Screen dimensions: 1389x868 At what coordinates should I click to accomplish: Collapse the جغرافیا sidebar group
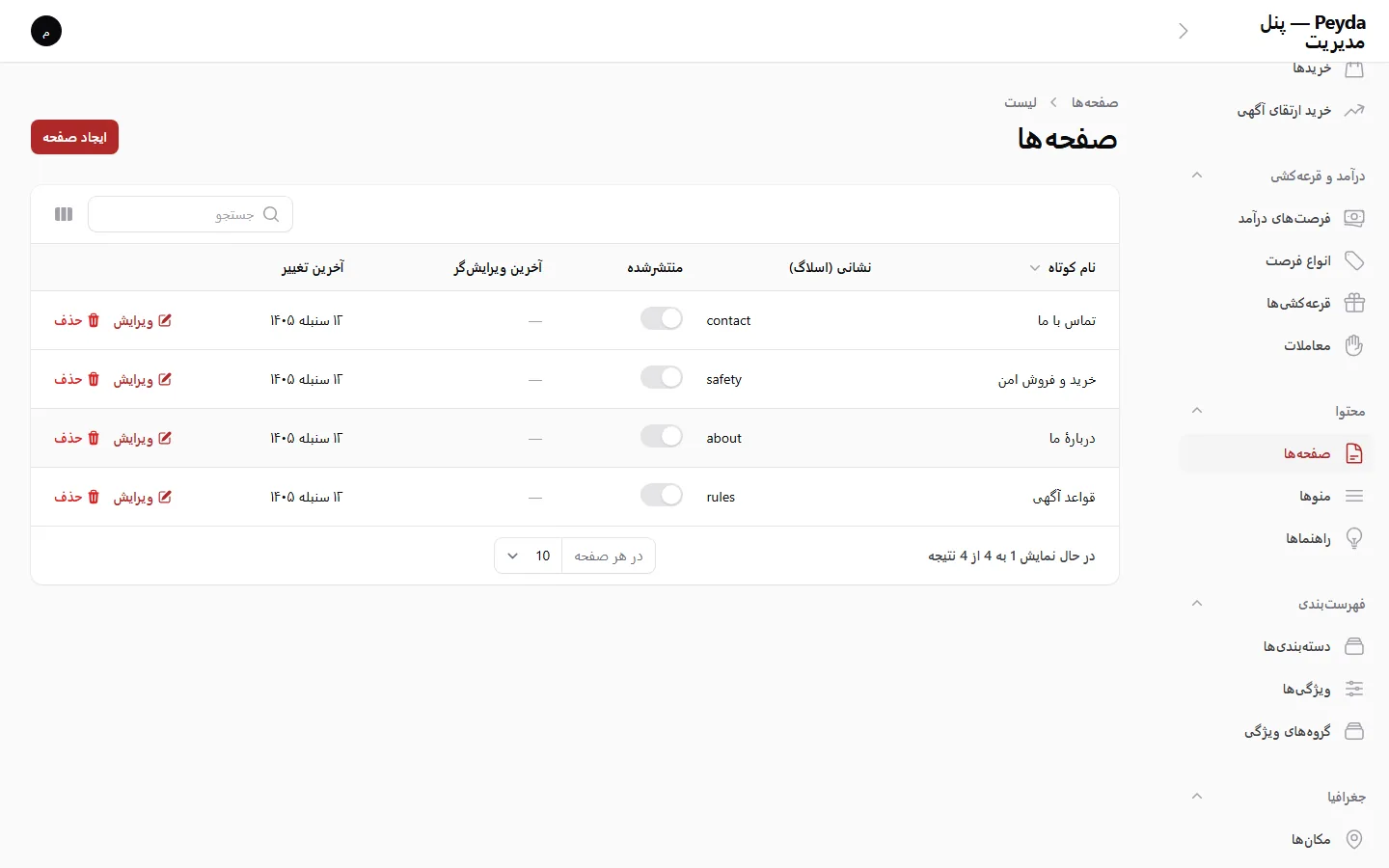point(1197,797)
